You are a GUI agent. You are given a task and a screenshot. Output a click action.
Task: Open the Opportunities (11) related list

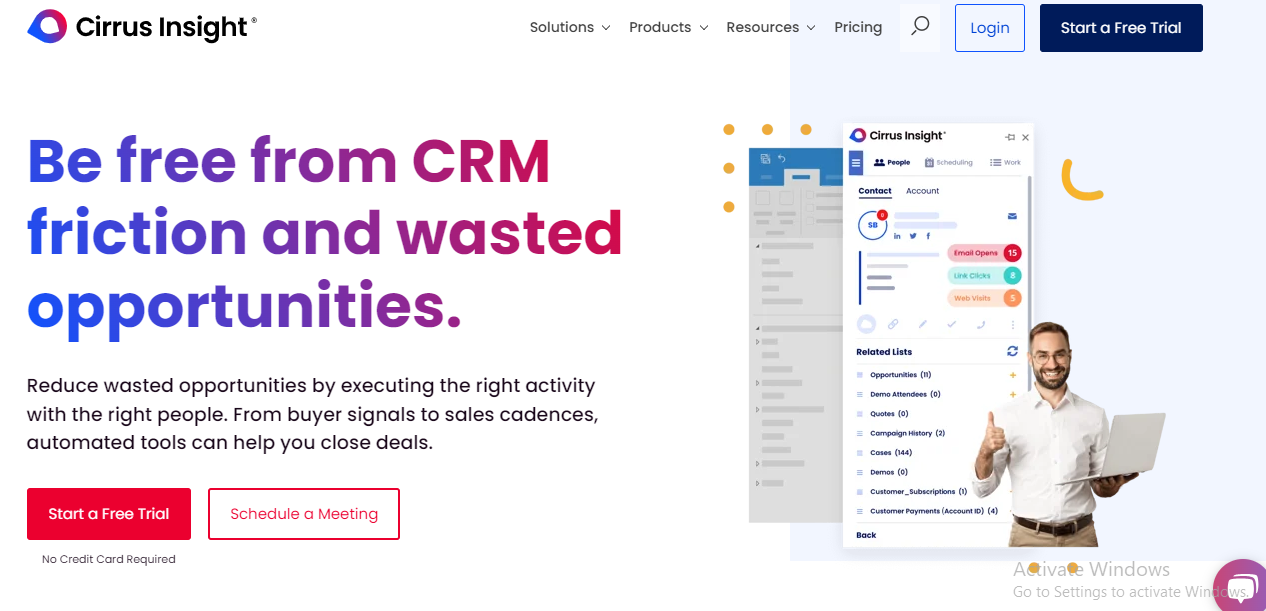(901, 375)
